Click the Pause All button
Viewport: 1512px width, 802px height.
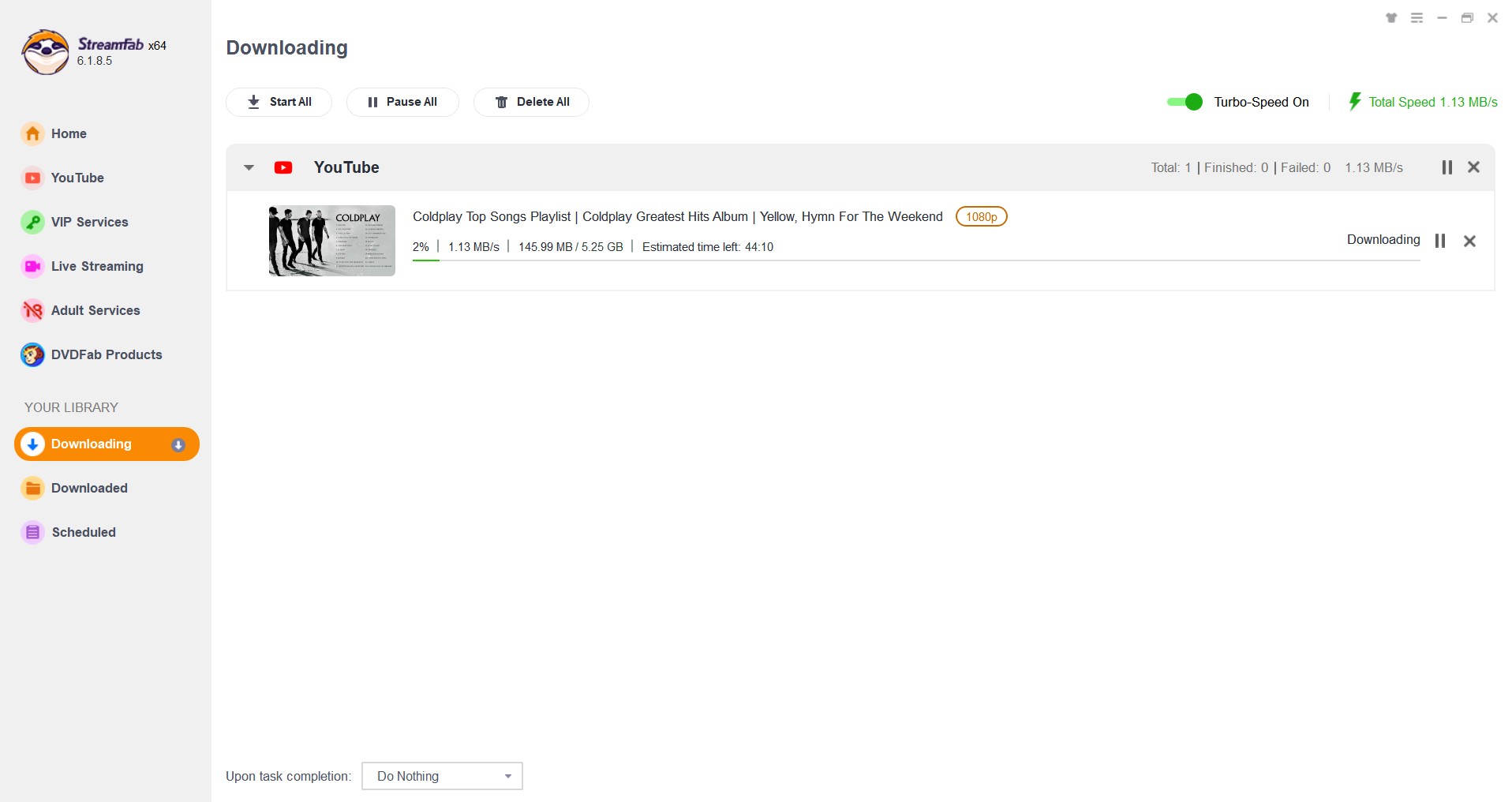402,102
